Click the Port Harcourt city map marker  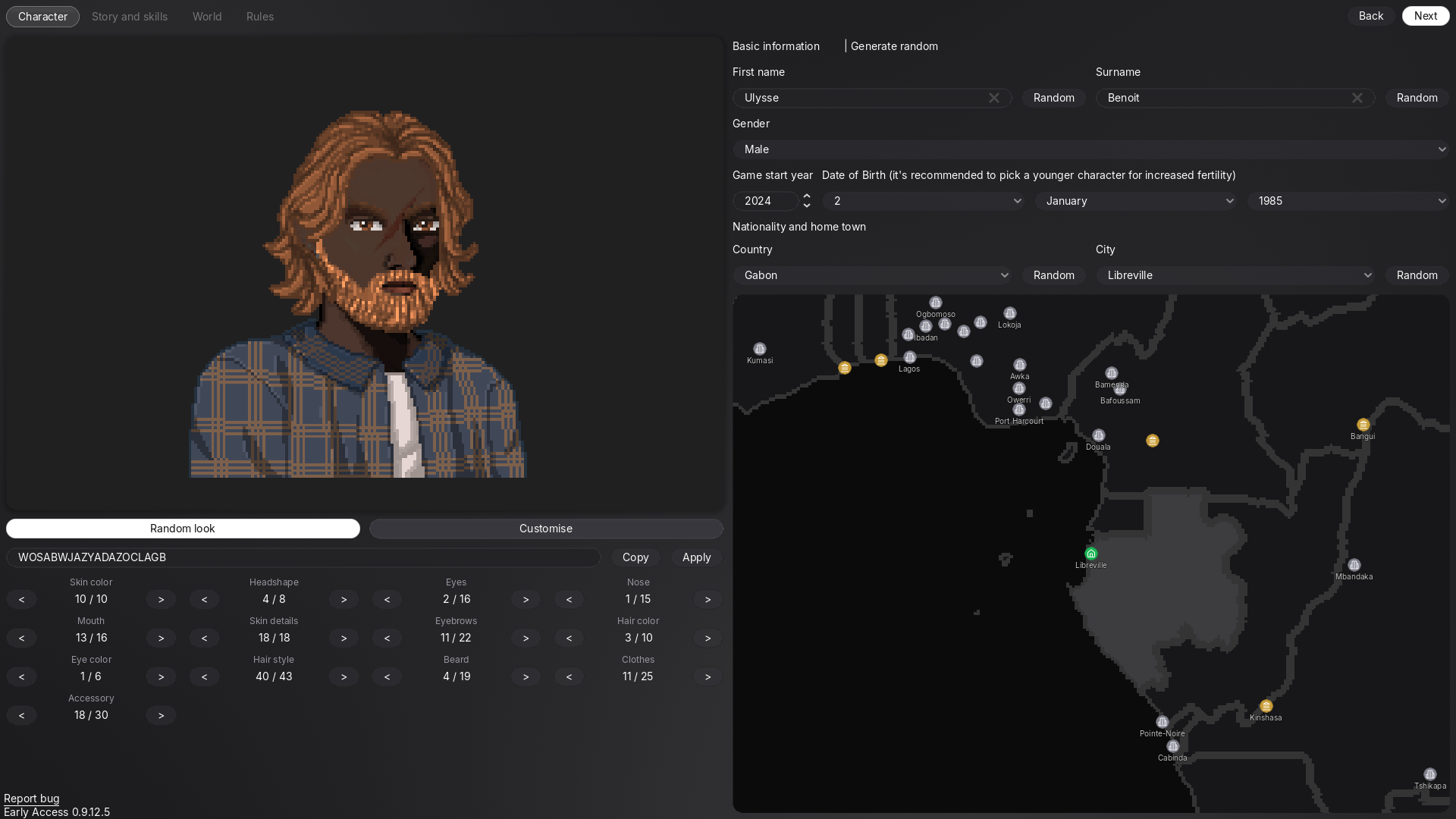pos(1018,409)
